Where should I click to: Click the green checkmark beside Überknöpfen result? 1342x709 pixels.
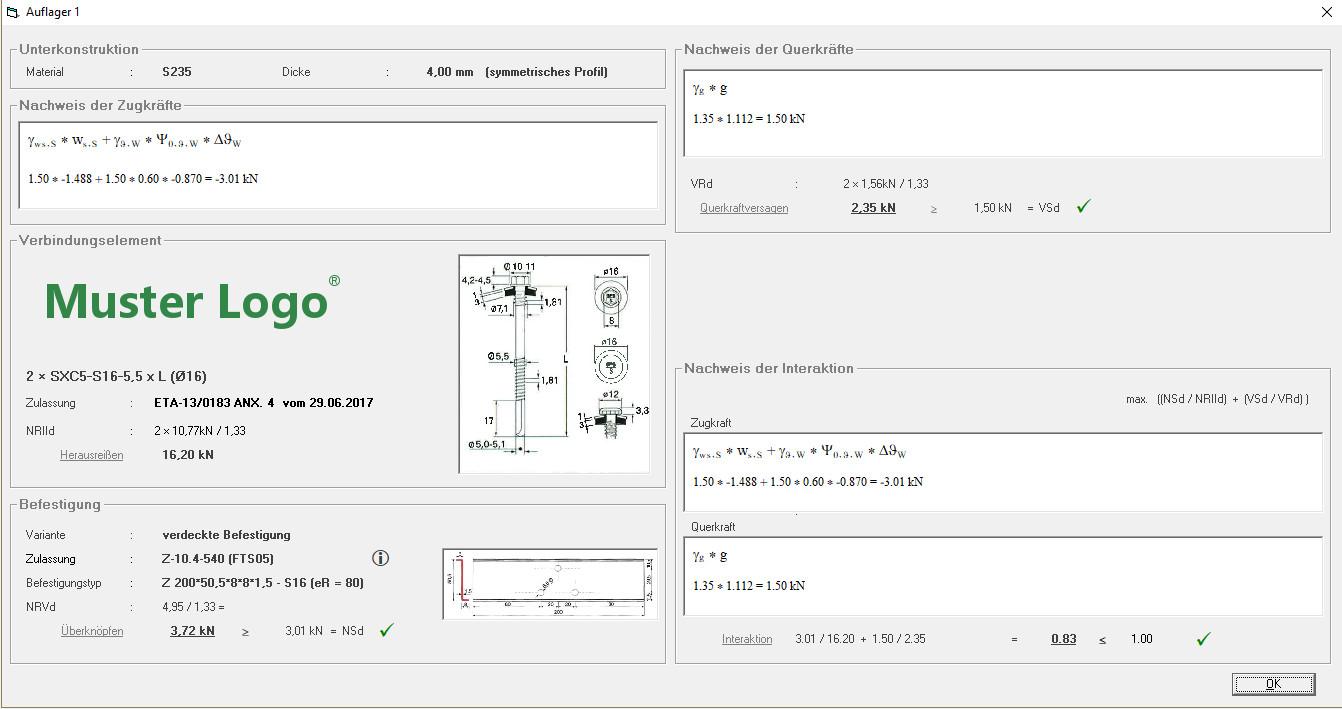(386, 630)
